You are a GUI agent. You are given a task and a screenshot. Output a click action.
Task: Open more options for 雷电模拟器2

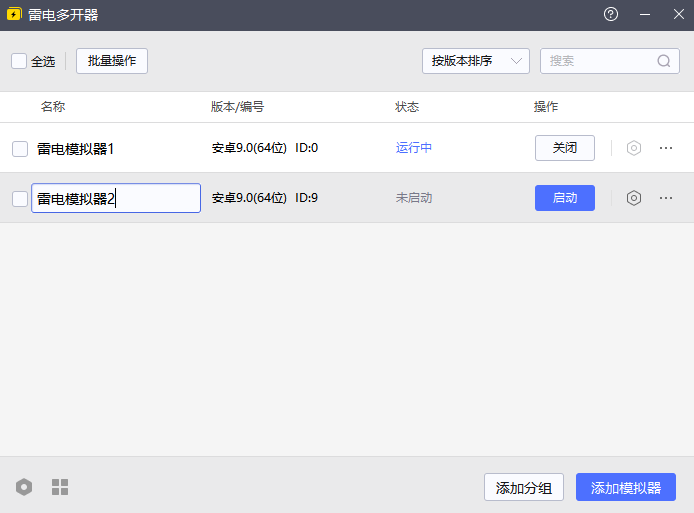pos(666,198)
